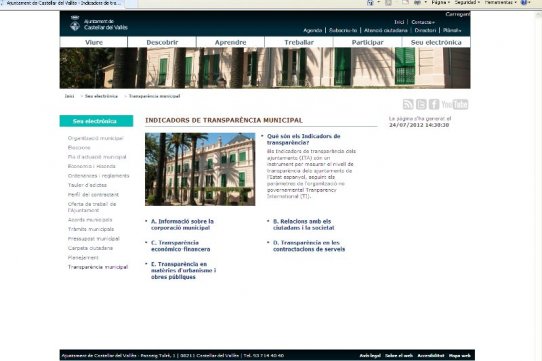This screenshot has height=361, width=542.
Task: Open Carpeta ciutadana in sidebar
Action: pos(90,248)
